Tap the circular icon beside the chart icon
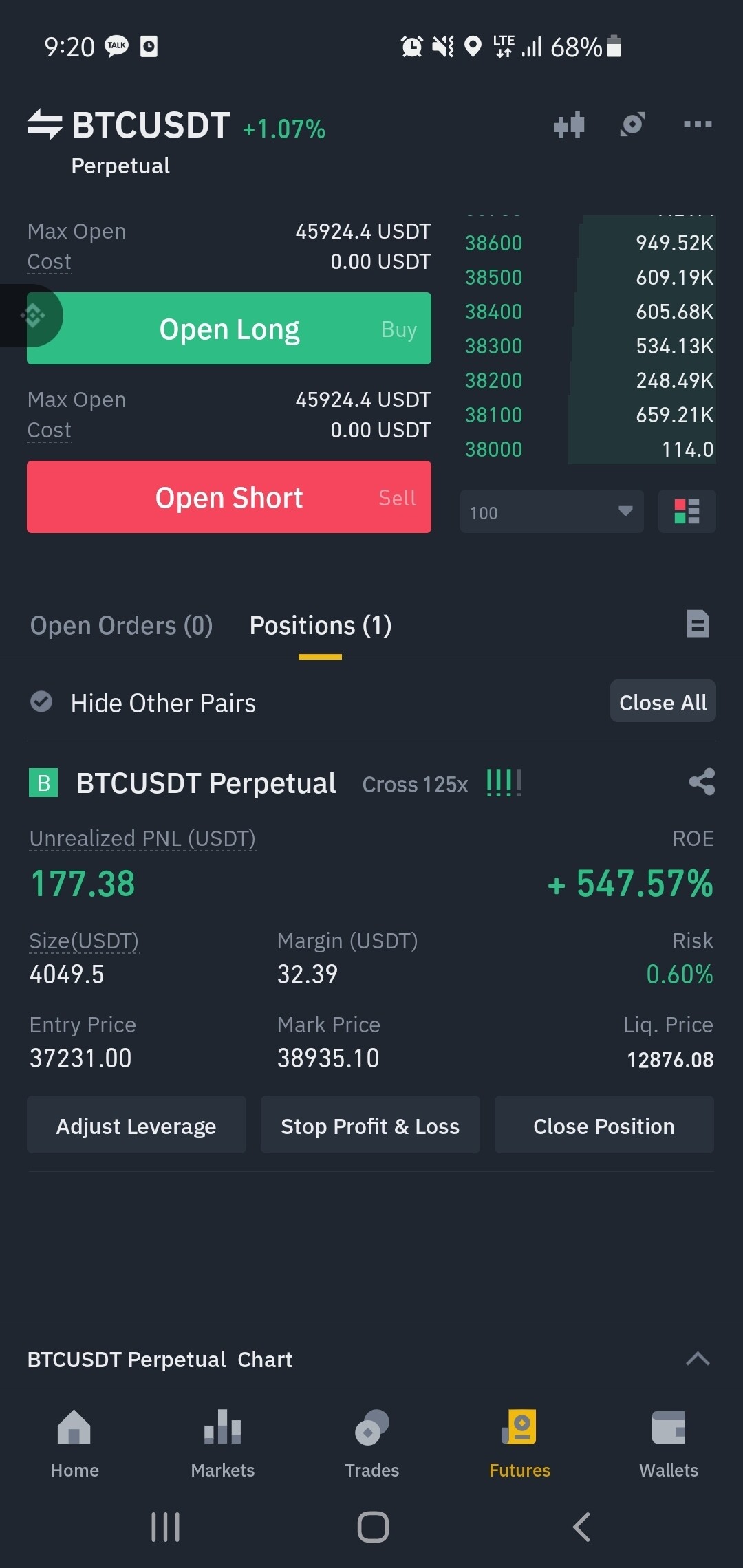Image resolution: width=743 pixels, height=1568 pixels. [x=632, y=124]
